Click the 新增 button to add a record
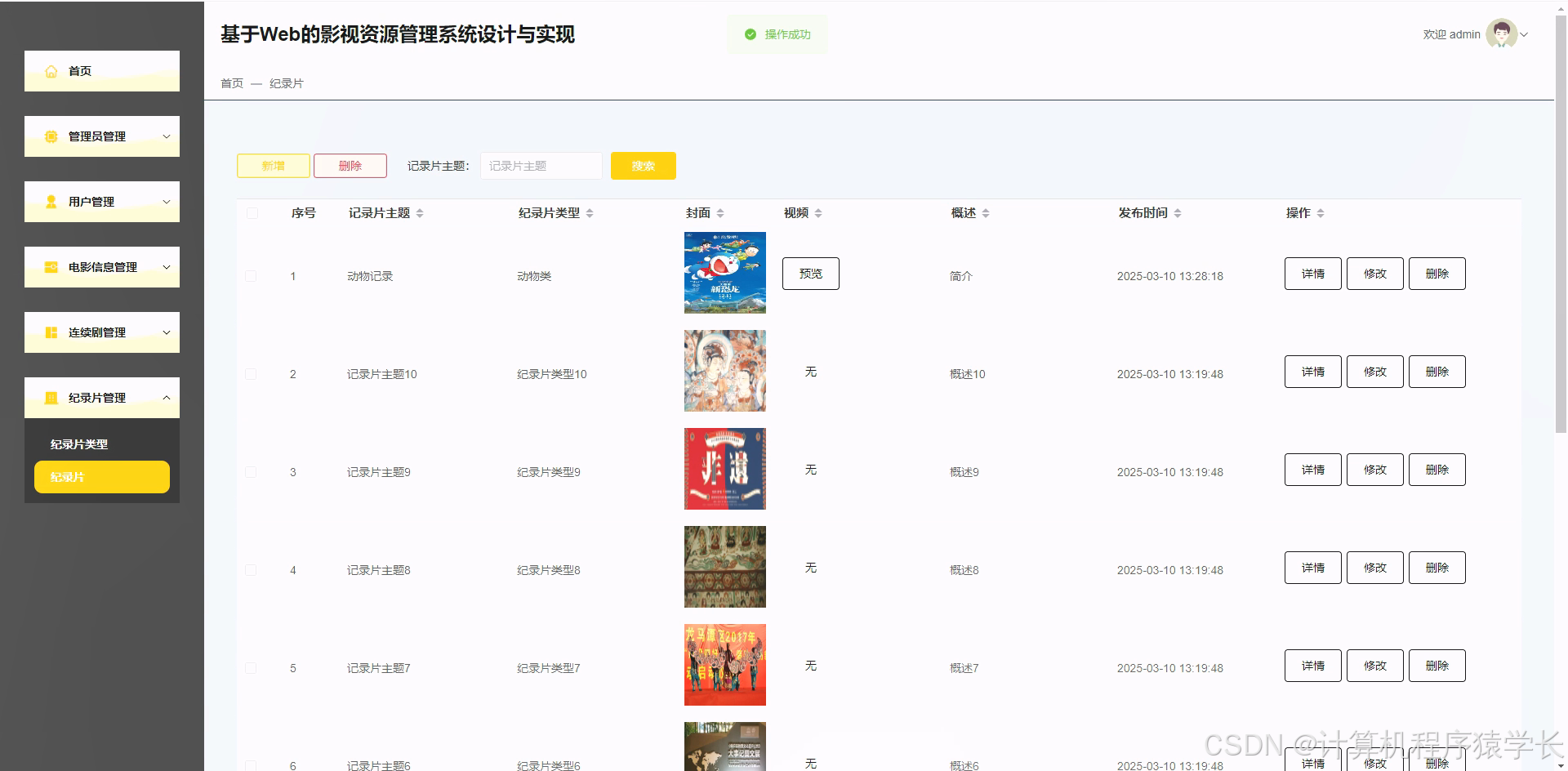This screenshot has width=1568, height=771. point(273,165)
